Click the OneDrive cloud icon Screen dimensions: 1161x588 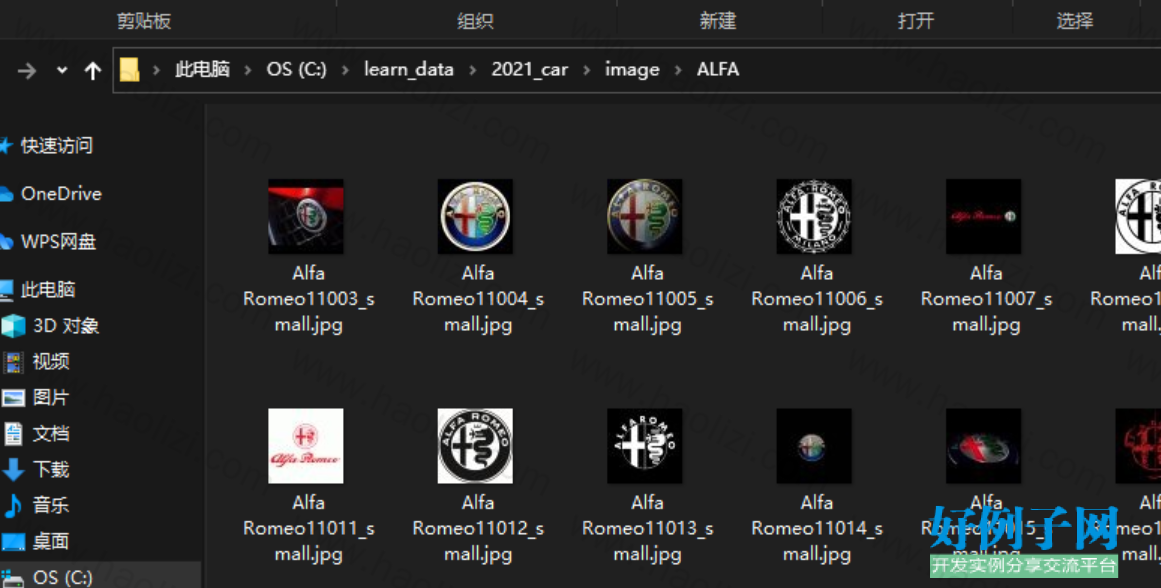[x=6, y=195]
